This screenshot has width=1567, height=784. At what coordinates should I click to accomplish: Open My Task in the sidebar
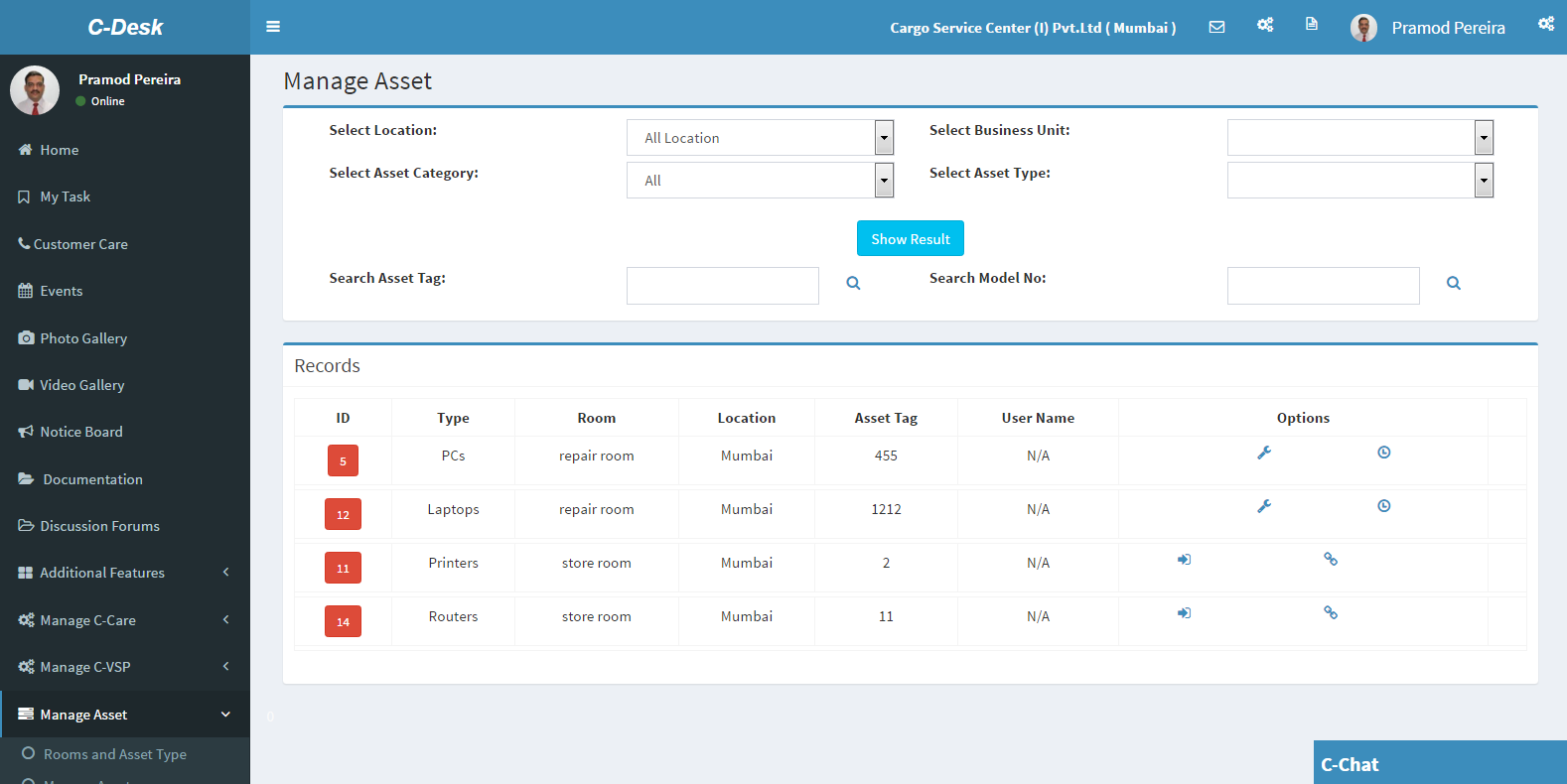[125, 196]
